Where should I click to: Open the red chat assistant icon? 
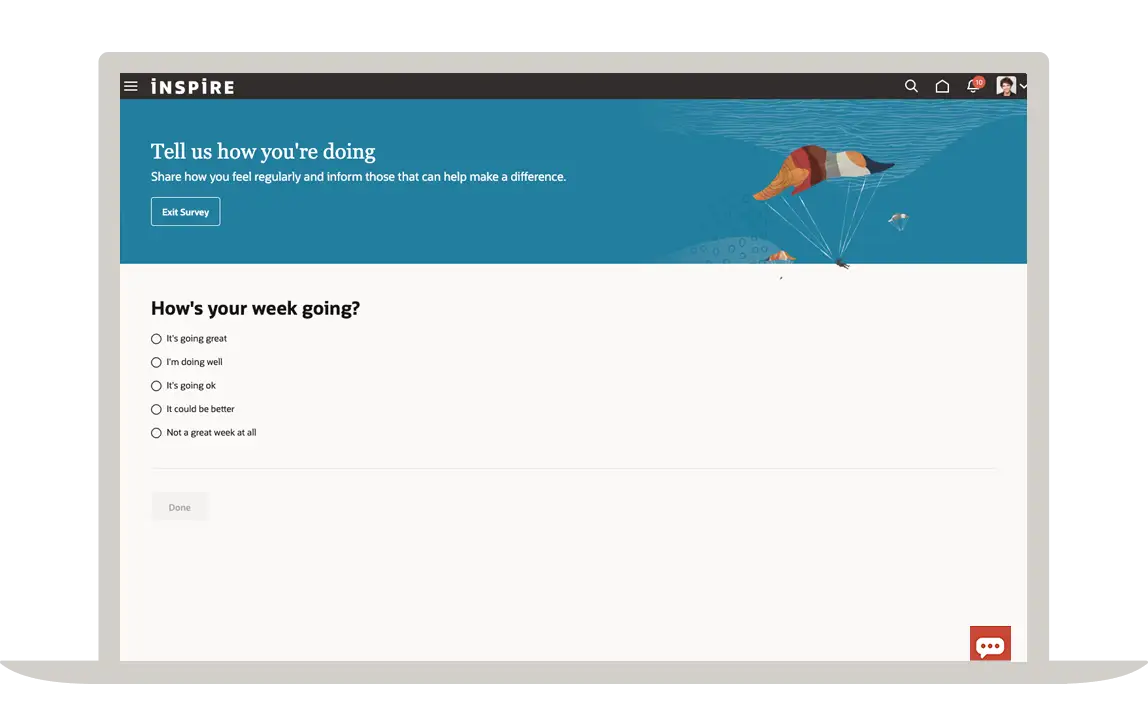point(990,645)
